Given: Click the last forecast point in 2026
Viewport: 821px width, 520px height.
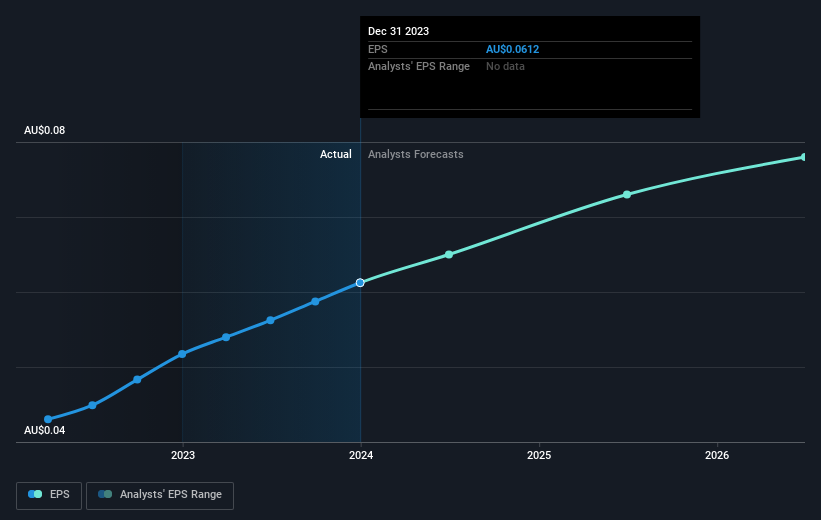Looking at the screenshot, I should pos(804,157).
